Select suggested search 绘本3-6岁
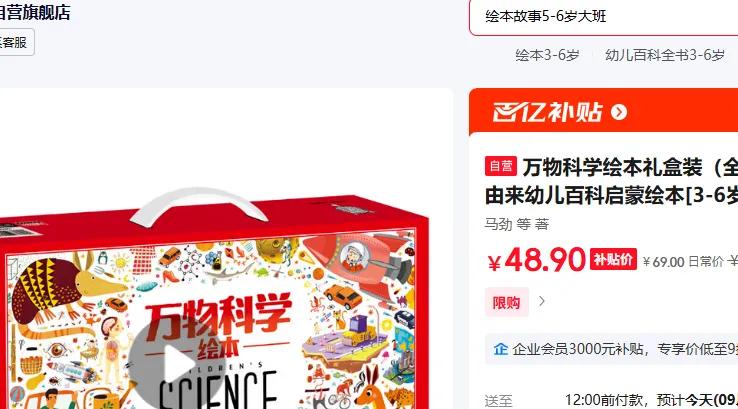The width and height of the screenshot is (738, 409). coord(547,55)
